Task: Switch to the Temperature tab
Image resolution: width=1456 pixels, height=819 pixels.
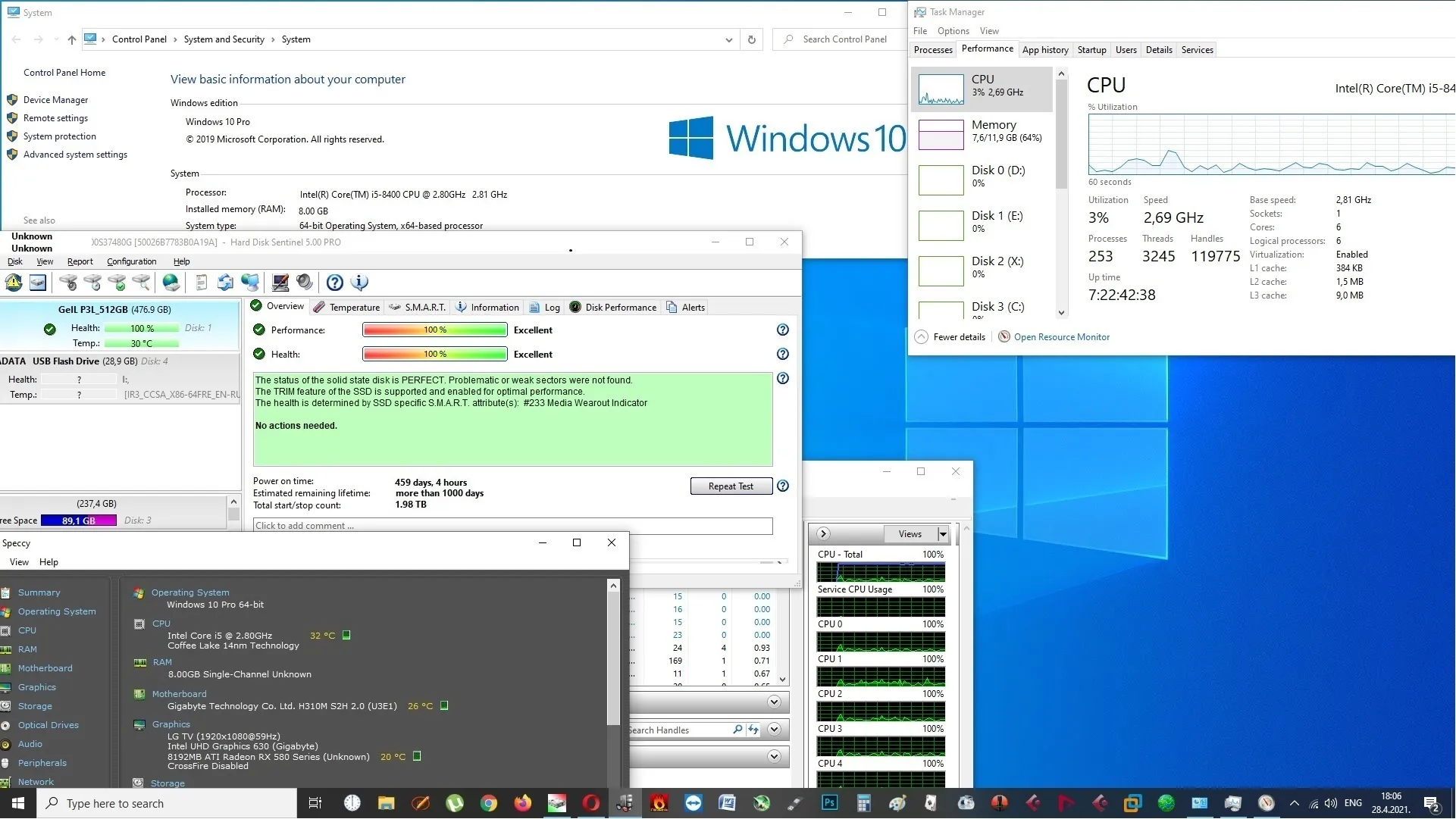Action: click(346, 308)
